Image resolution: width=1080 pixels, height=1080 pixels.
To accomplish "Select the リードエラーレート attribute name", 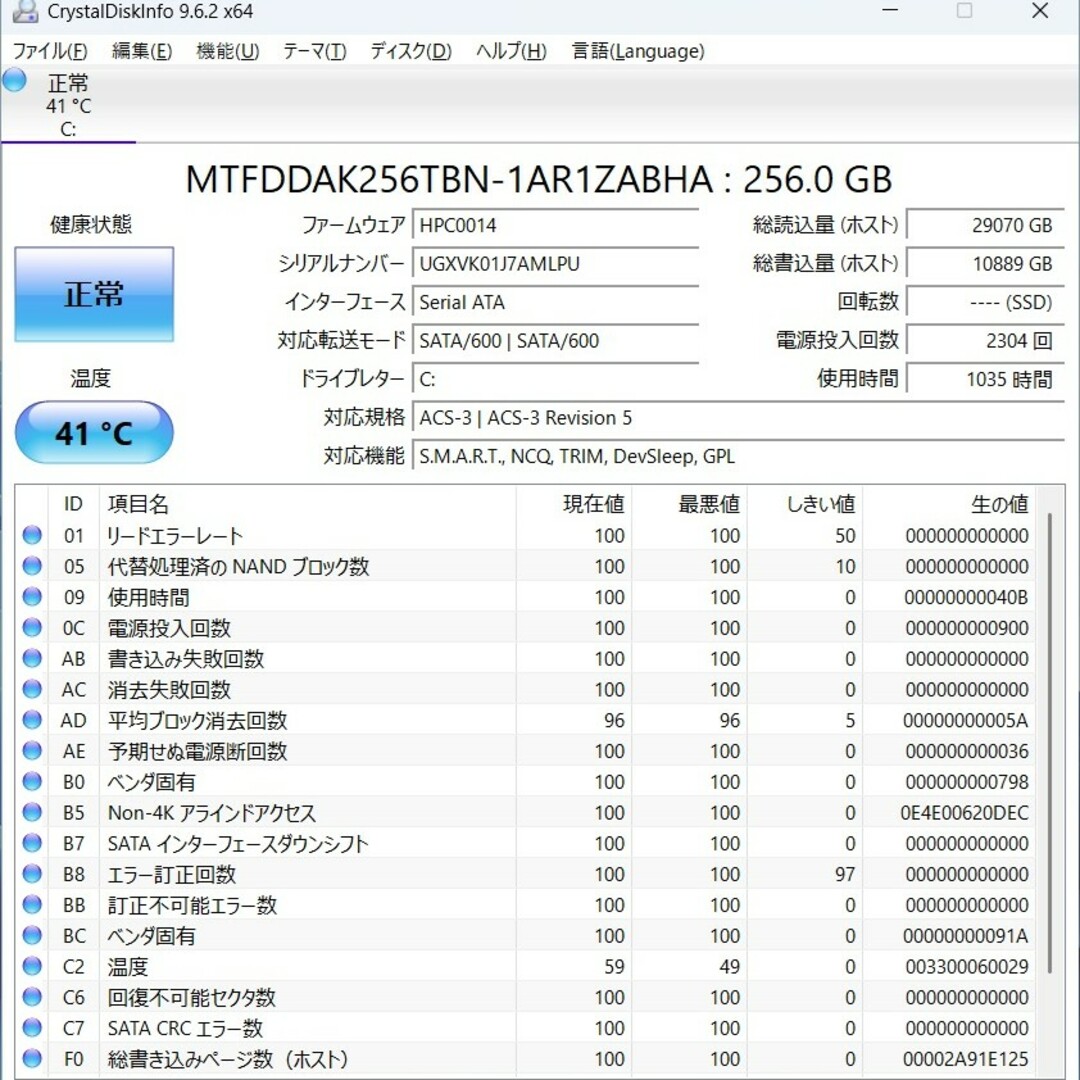I will click(175, 536).
